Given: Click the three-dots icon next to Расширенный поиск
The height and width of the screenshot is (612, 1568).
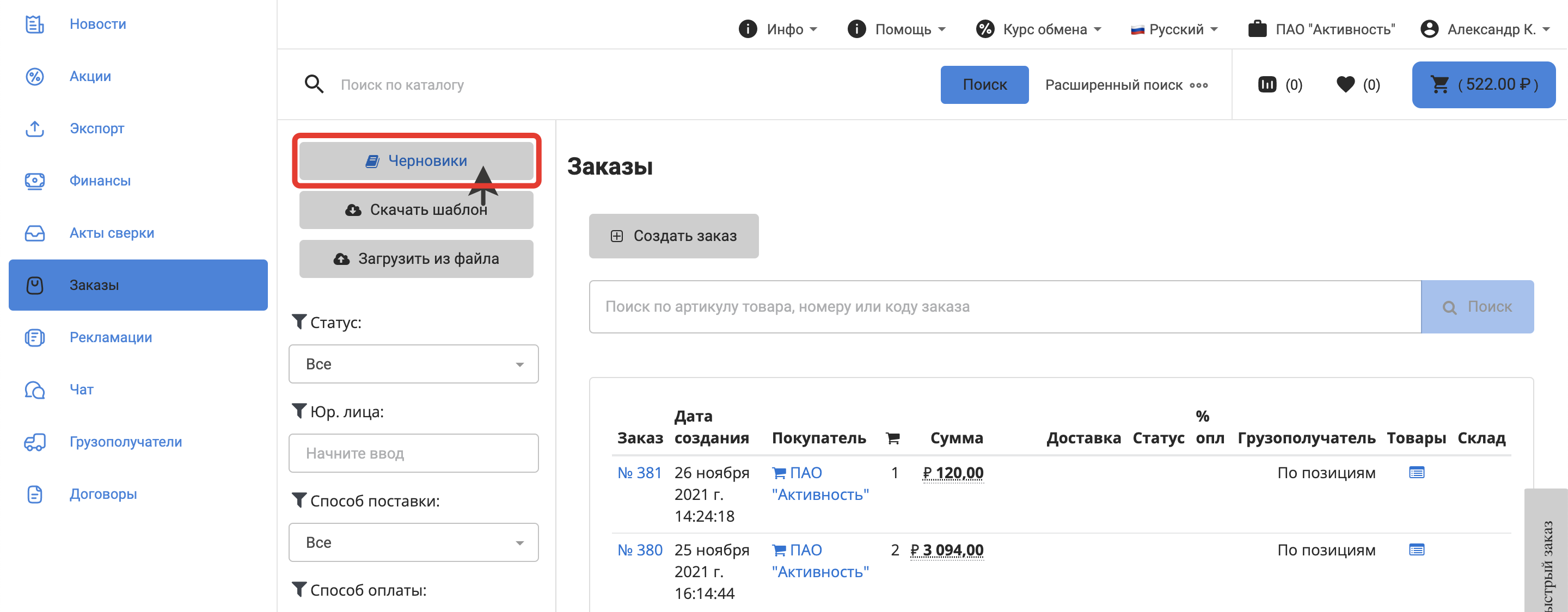Looking at the screenshot, I should tap(1198, 85).
